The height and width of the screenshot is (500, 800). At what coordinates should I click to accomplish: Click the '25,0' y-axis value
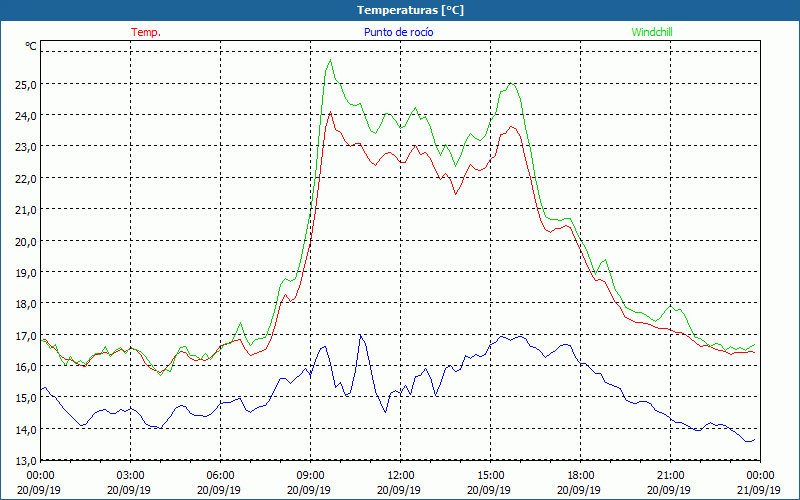pyautogui.click(x=27, y=84)
